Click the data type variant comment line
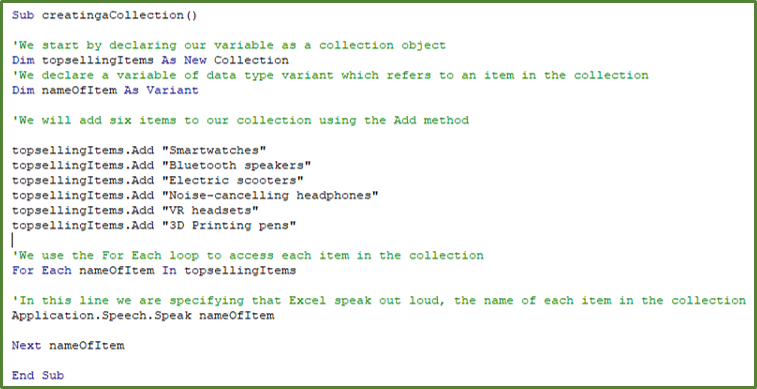The image size is (757, 389). click(x=330, y=75)
